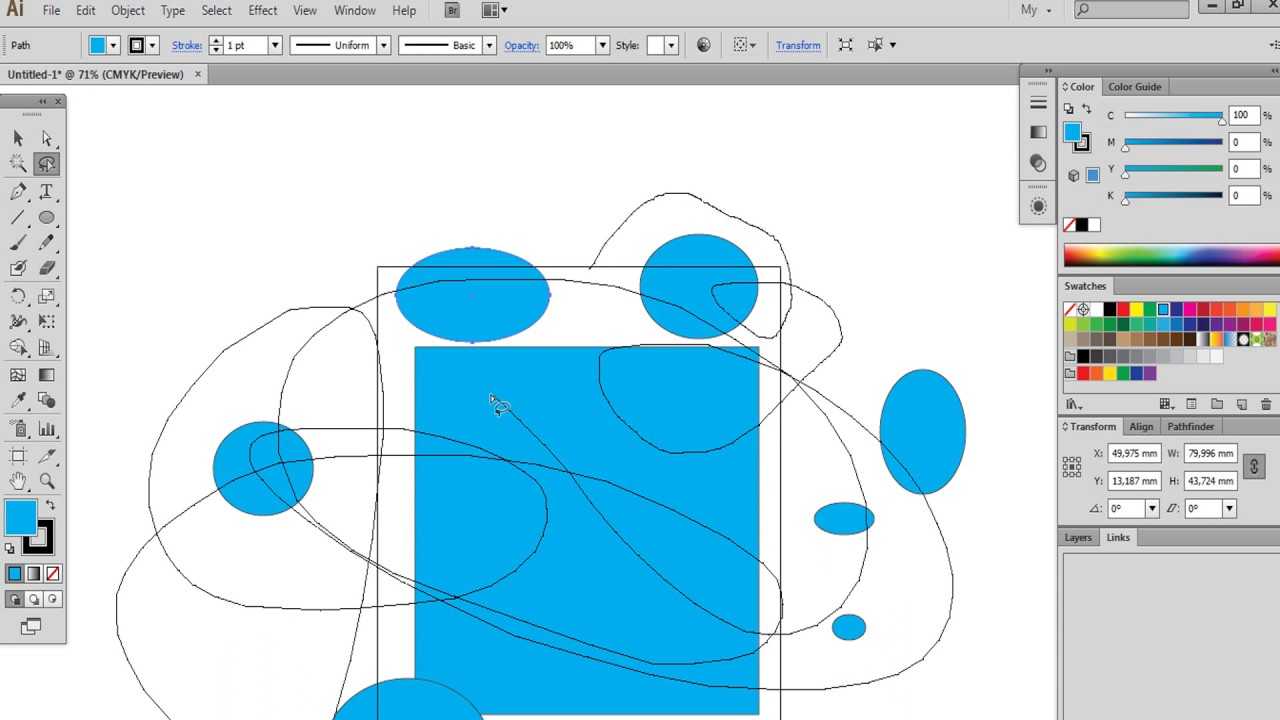This screenshot has width=1280, height=720.
Task: Click the Recolor Artwork icon in control bar
Action: click(704, 45)
